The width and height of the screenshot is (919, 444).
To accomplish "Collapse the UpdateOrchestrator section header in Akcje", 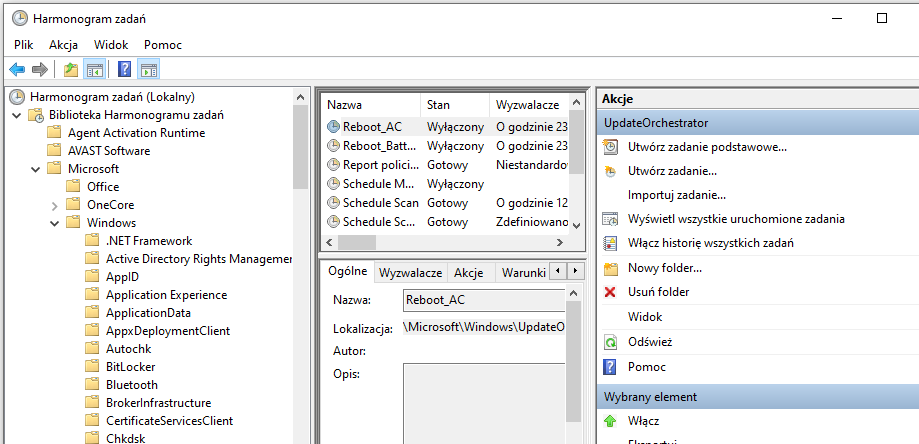I will coord(758,123).
